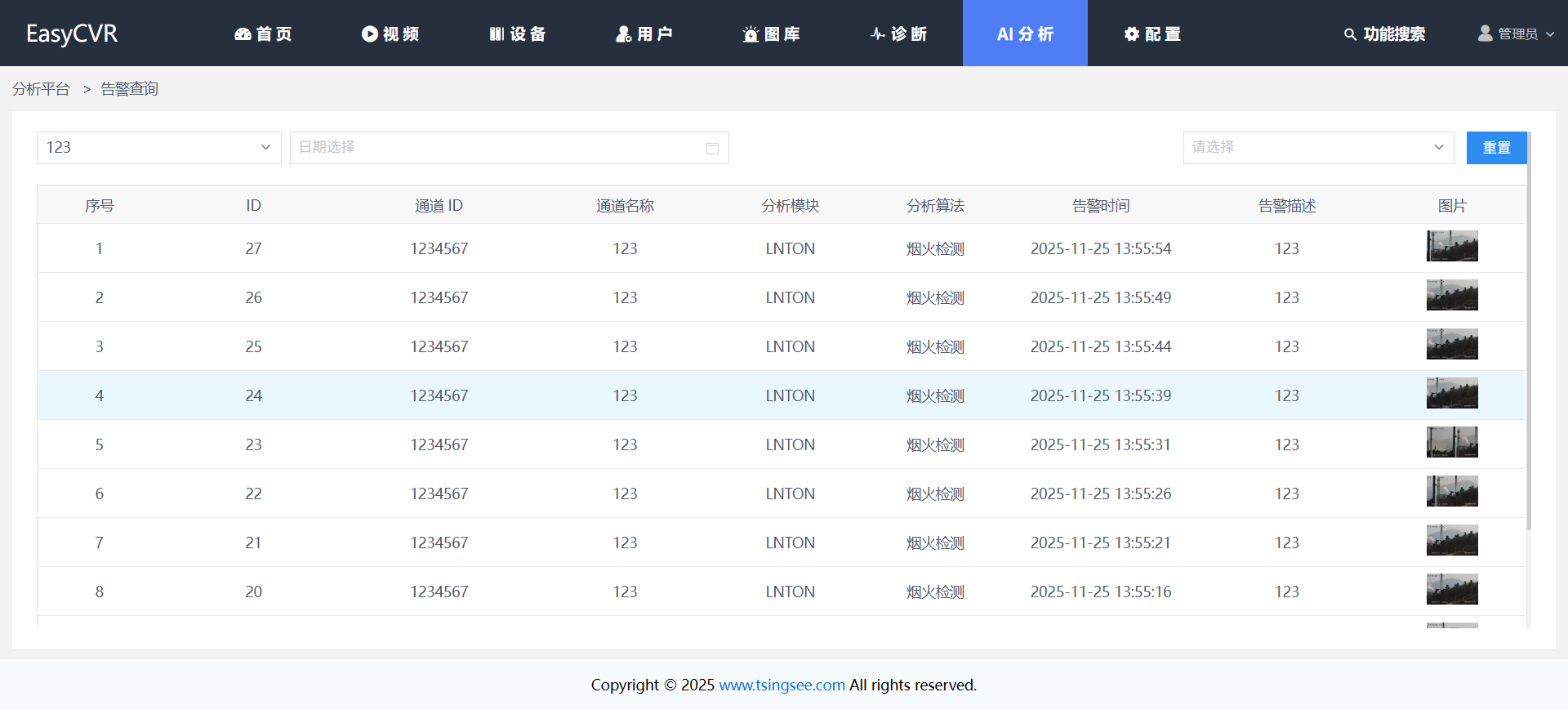The image size is (1568, 710).
Task: Click the function search magnifier icon
Action: (x=1350, y=34)
